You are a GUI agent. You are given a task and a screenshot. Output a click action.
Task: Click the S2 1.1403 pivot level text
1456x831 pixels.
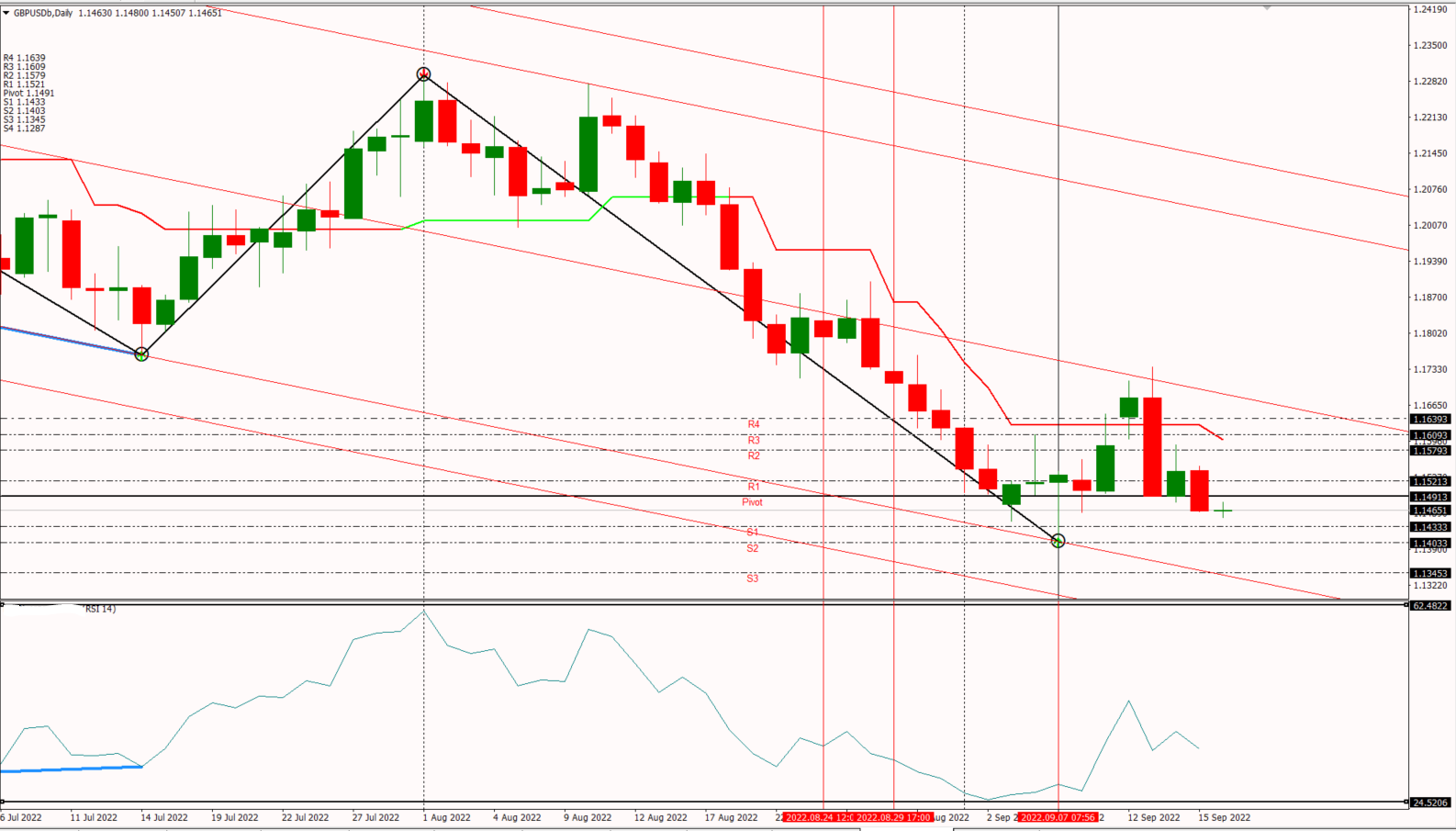click(24, 110)
